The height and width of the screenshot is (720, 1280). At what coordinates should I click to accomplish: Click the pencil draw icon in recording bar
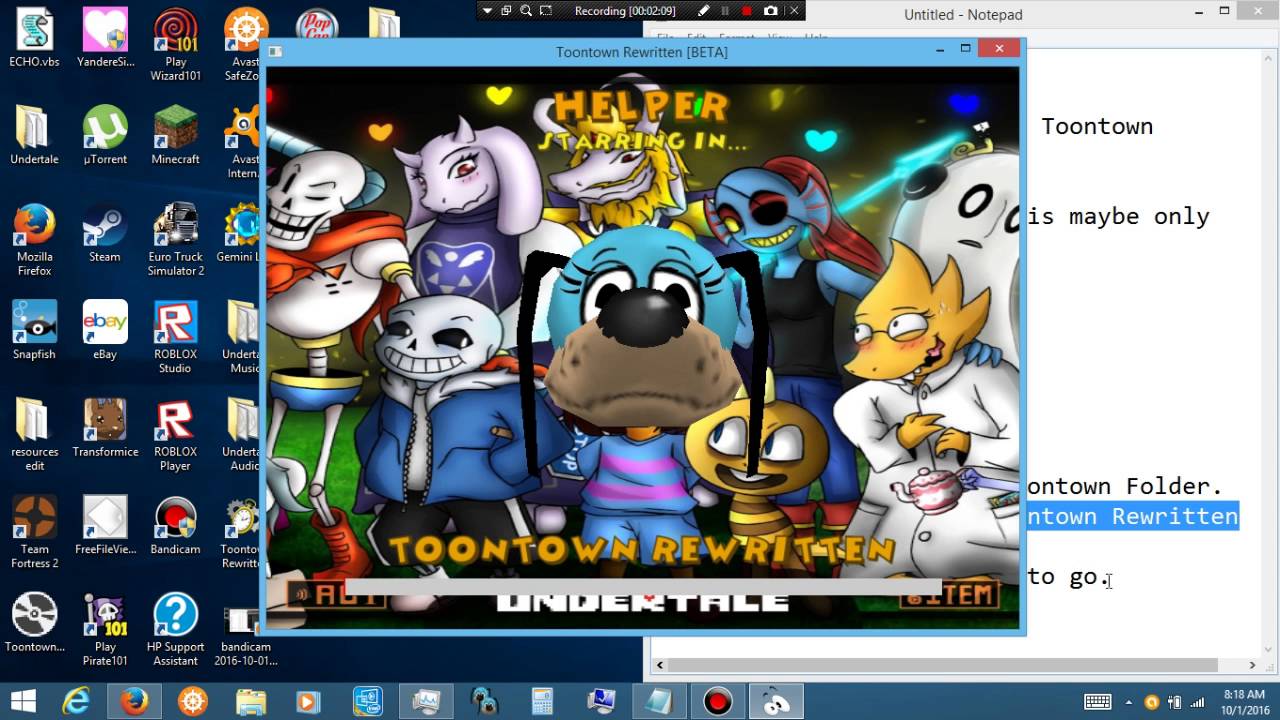703,11
